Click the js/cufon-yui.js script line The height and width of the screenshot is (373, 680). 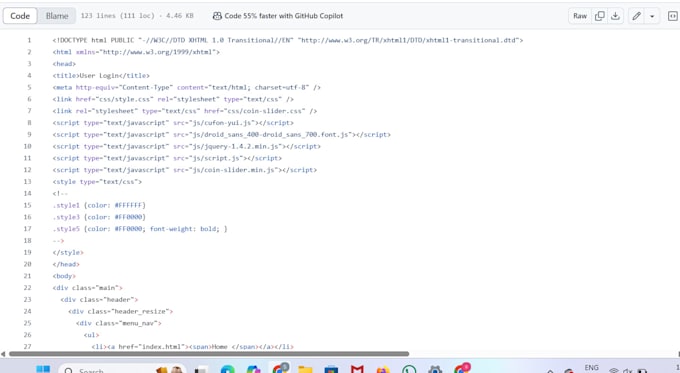173,123
